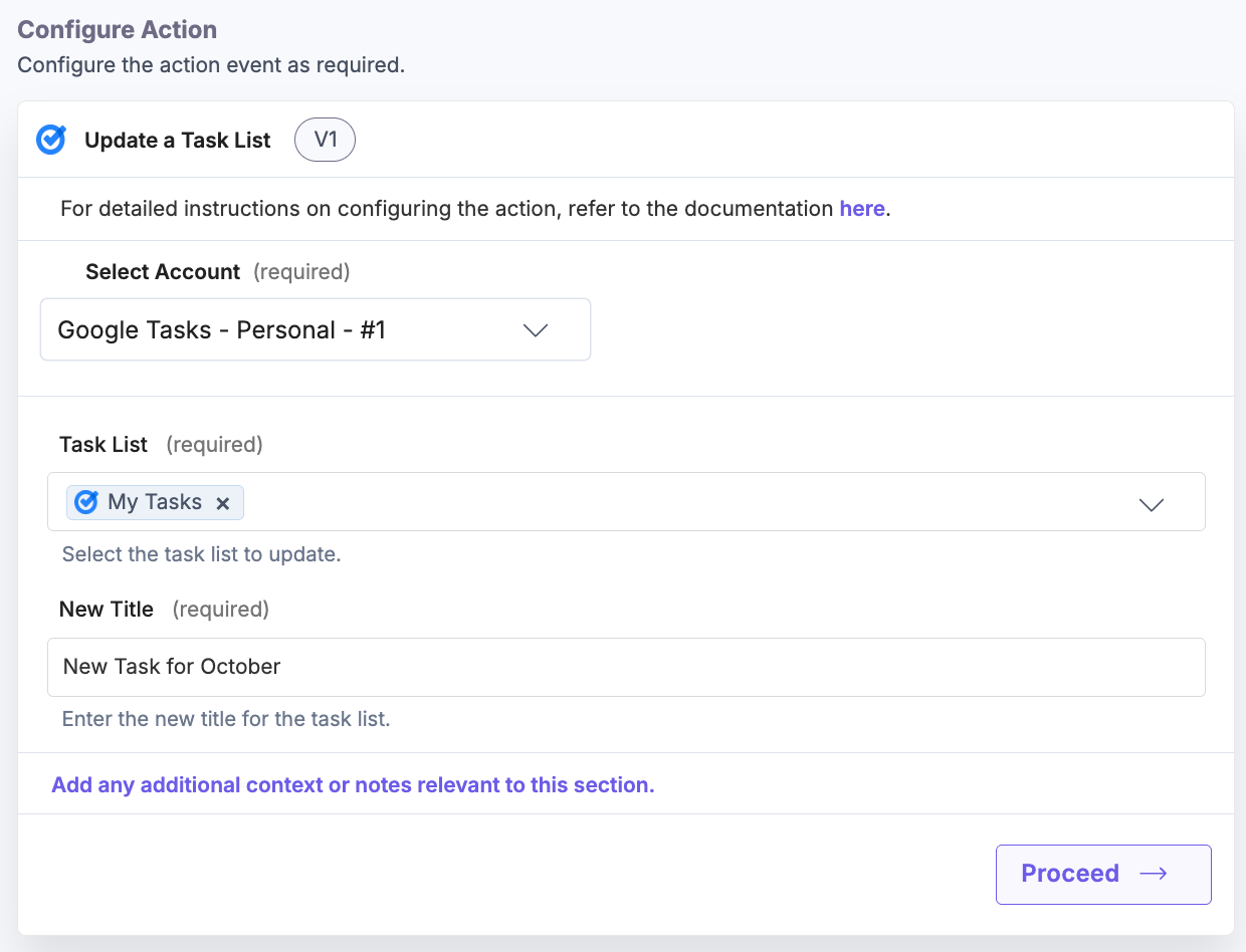The width and height of the screenshot is (1246, 952).
Task: Open the documentation 'here' link
Action: click(x=862, y=209)
